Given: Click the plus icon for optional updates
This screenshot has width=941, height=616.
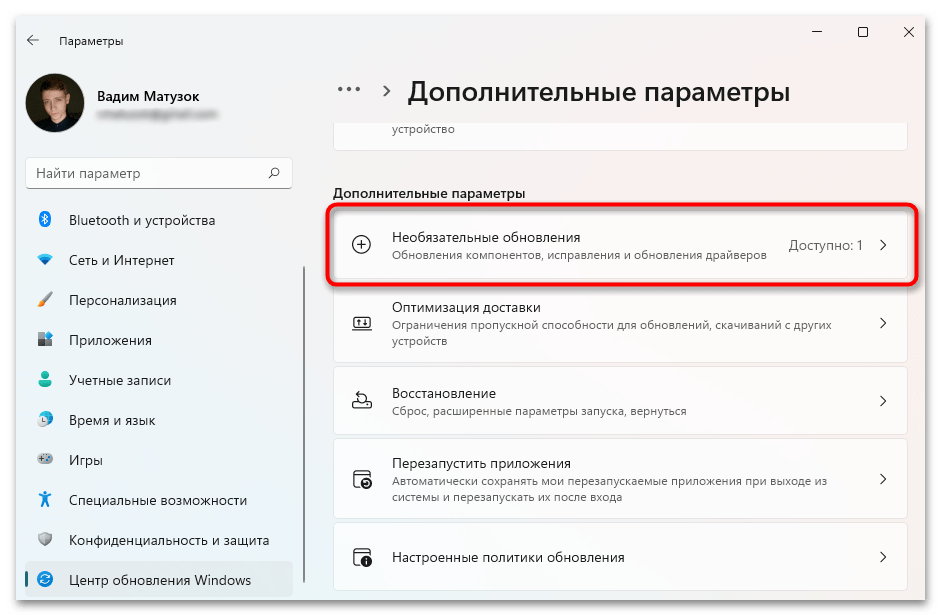Looking at the screenshot, I should 362,245.
